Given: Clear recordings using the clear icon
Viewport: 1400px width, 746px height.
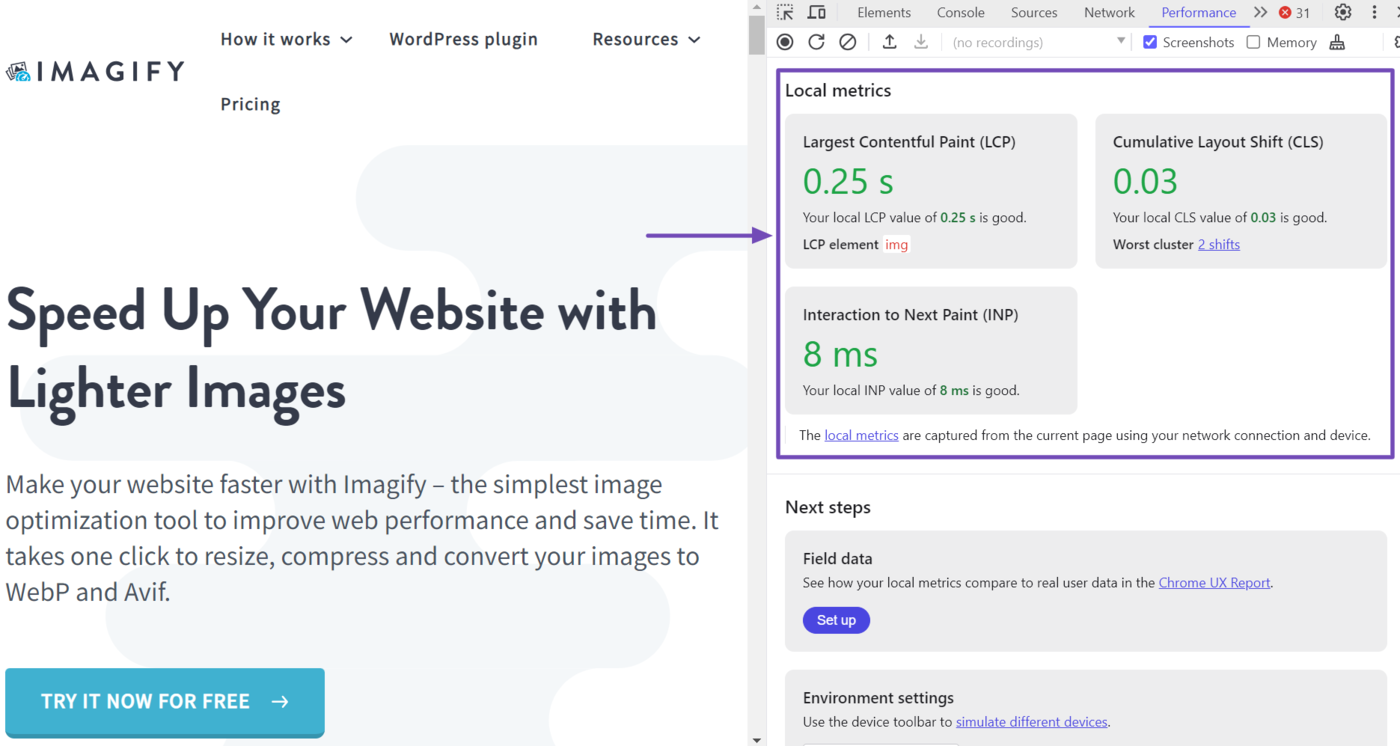Looking at the screenshot, I should (848, 42).
